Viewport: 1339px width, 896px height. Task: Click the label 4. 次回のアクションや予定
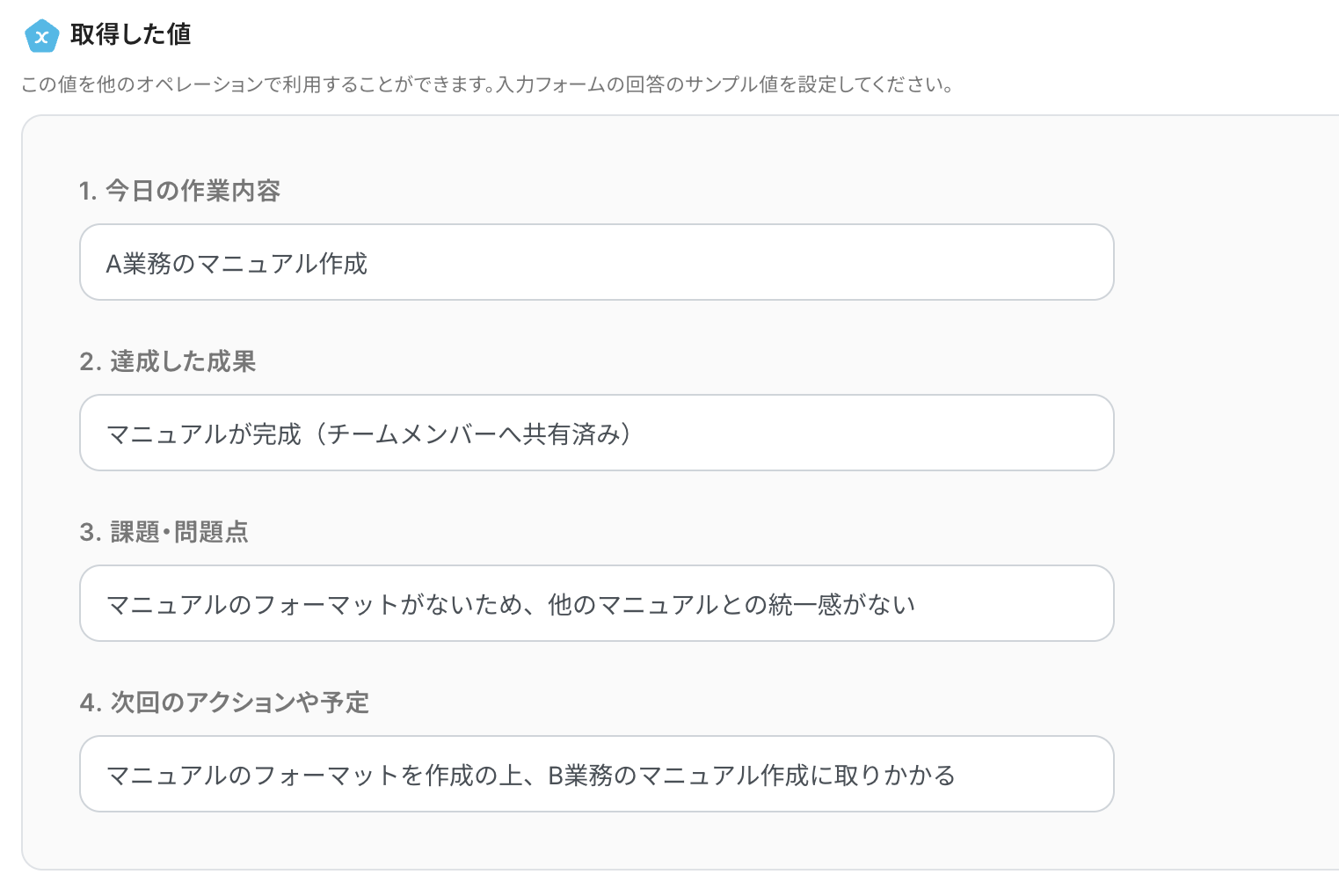[224, 703]
